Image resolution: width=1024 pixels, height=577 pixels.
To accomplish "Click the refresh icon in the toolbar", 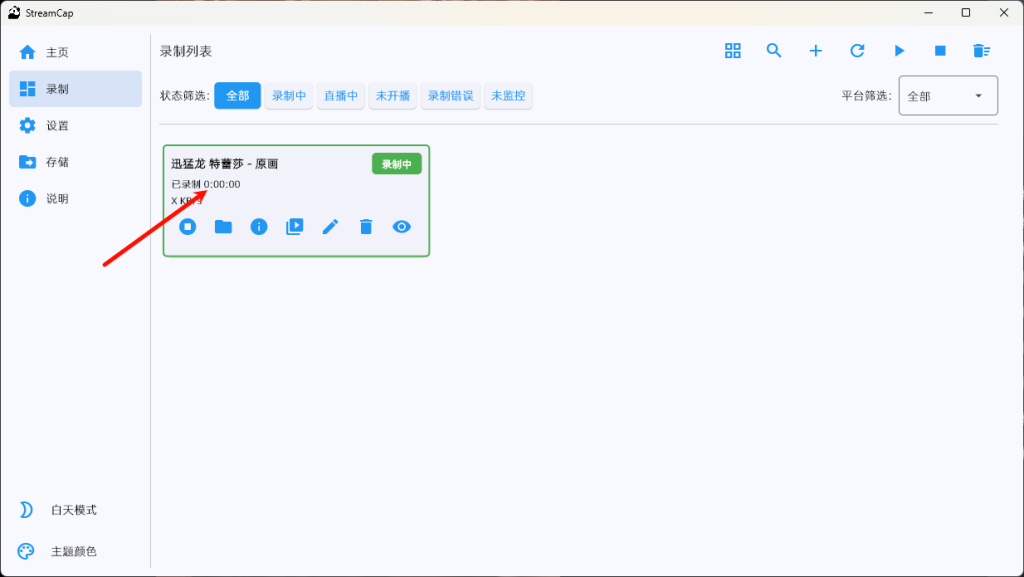I will click(857, 50).
